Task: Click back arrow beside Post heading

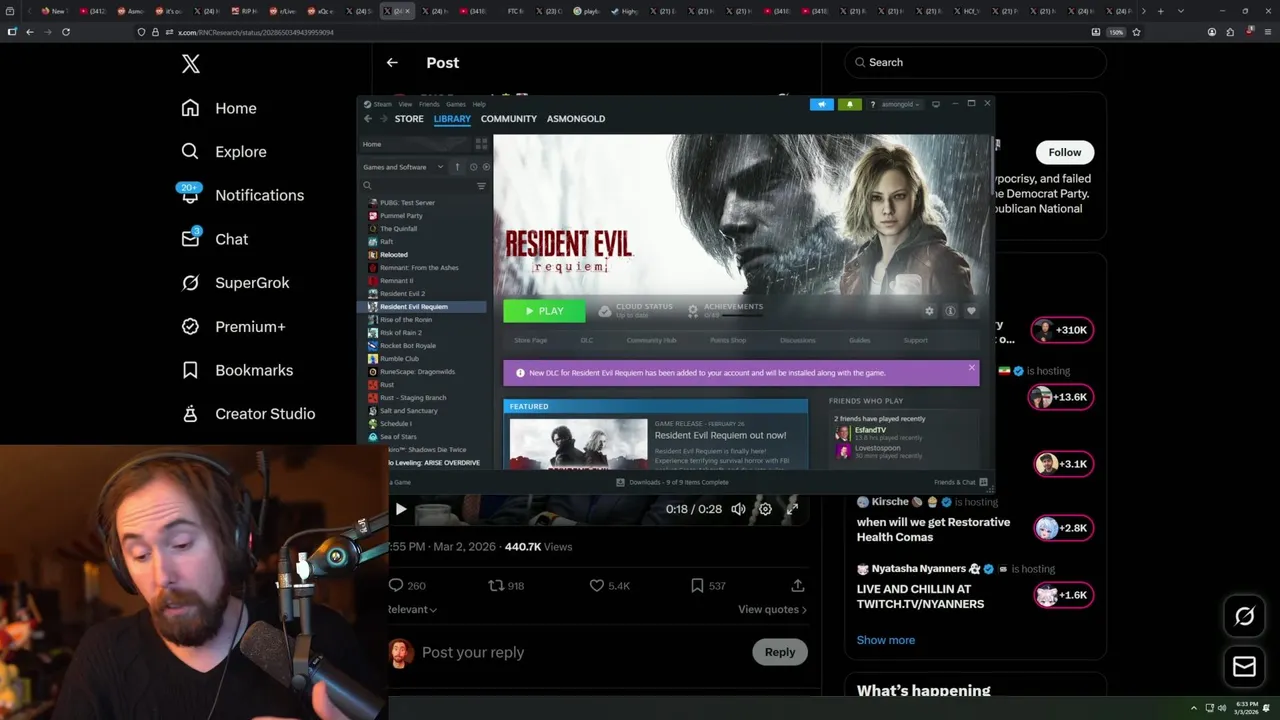Action: coord(392,62)
